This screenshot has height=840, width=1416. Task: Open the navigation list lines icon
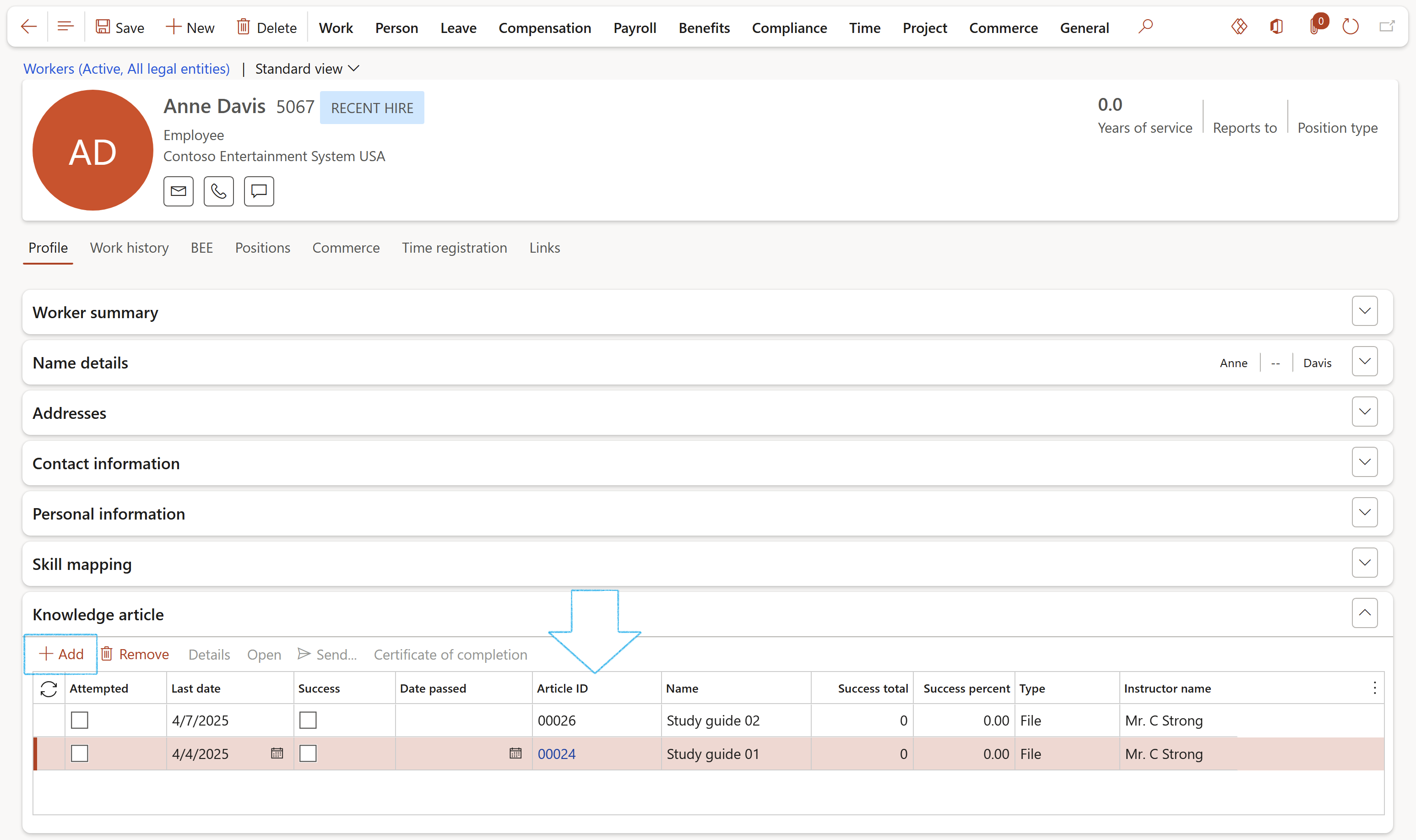coord(65,27)
